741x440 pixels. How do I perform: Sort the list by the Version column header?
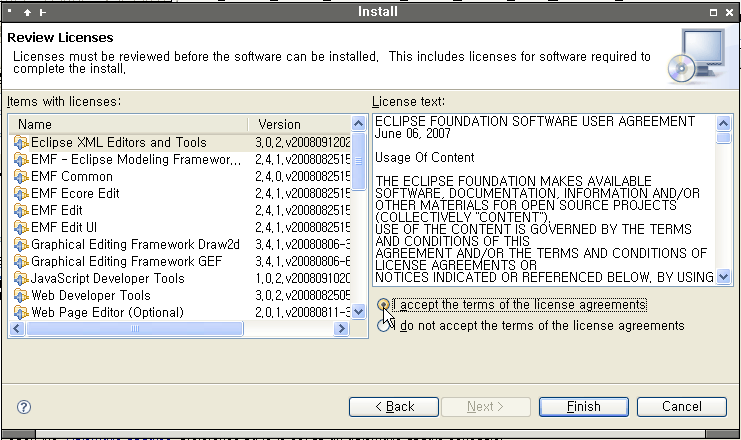(x=301, y=124)
